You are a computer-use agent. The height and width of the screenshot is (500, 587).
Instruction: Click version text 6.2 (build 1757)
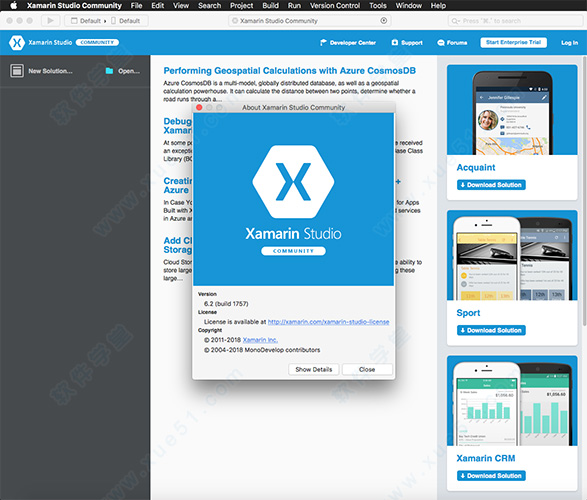[x=226, y=304]
